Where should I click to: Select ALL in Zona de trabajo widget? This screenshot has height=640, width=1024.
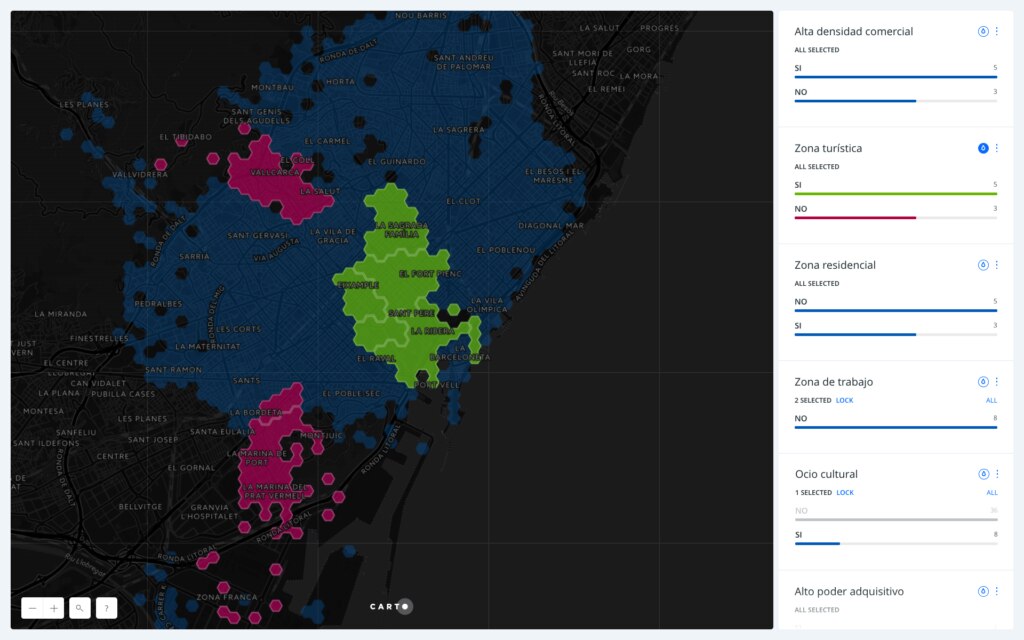pyautogui.click(x=991, y=400)
